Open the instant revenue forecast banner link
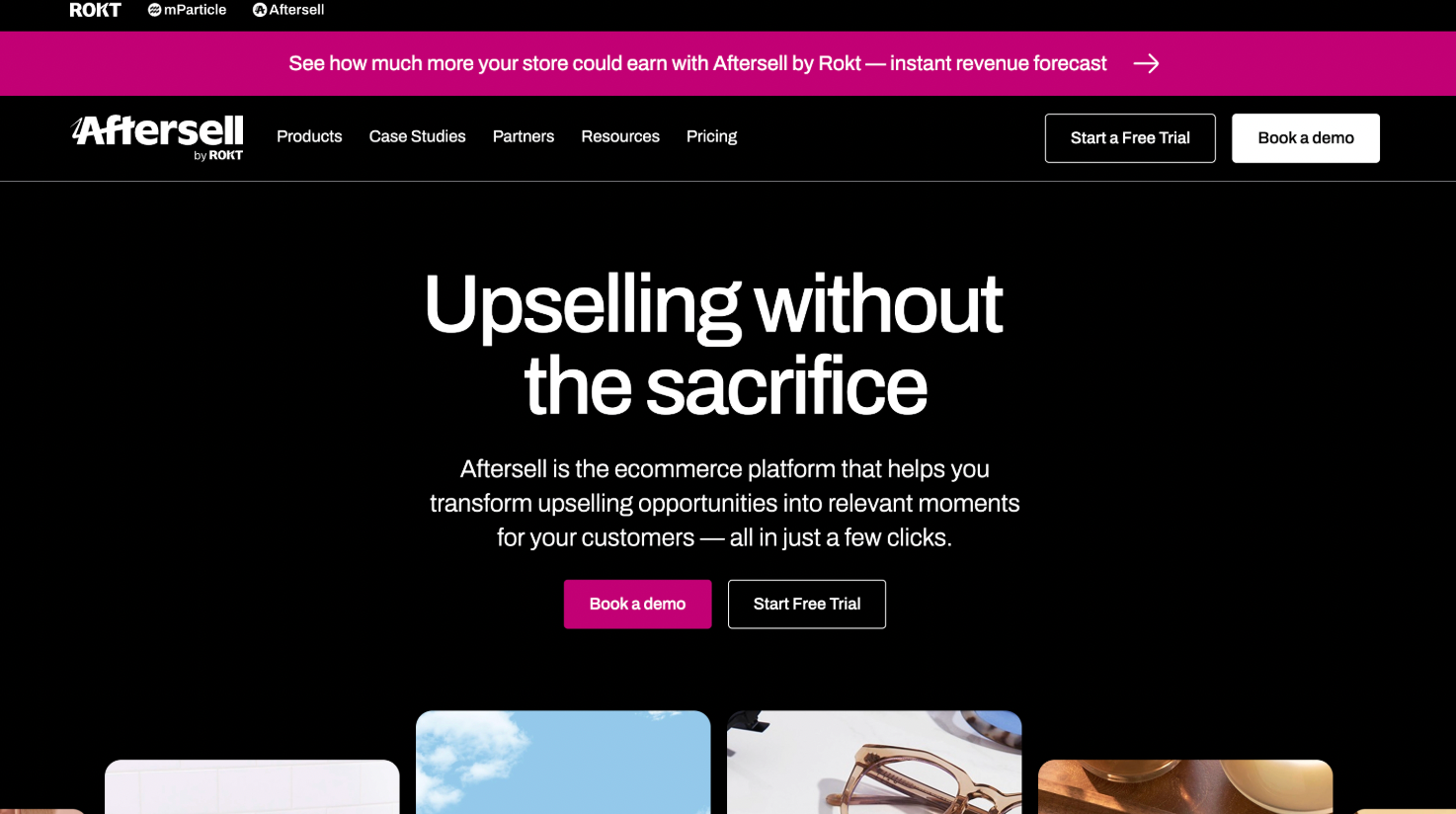This screenshot has height=814, width=1456. (697, 63)
